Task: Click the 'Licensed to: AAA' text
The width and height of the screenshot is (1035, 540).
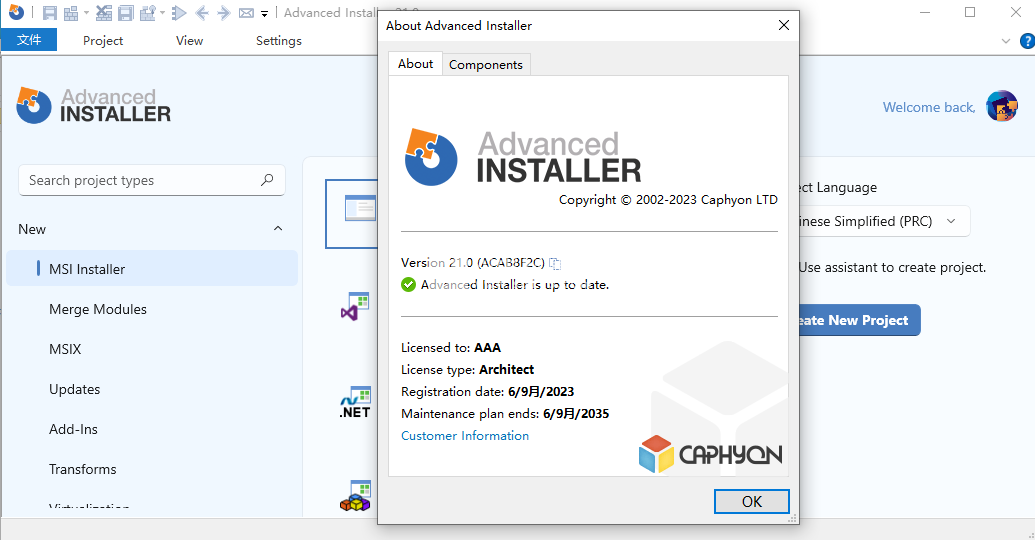Action: tap(451, 347)
